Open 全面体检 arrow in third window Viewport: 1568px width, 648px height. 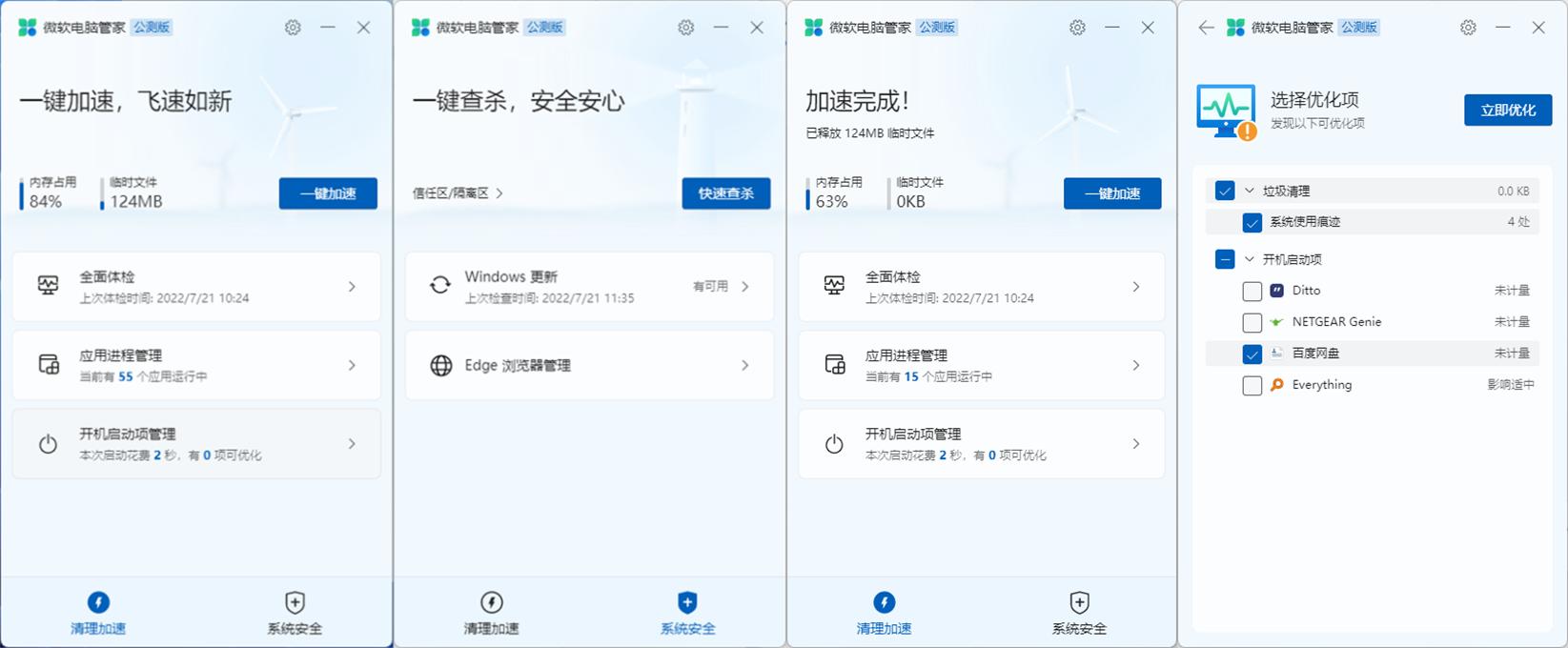[x=1136, y=286]
